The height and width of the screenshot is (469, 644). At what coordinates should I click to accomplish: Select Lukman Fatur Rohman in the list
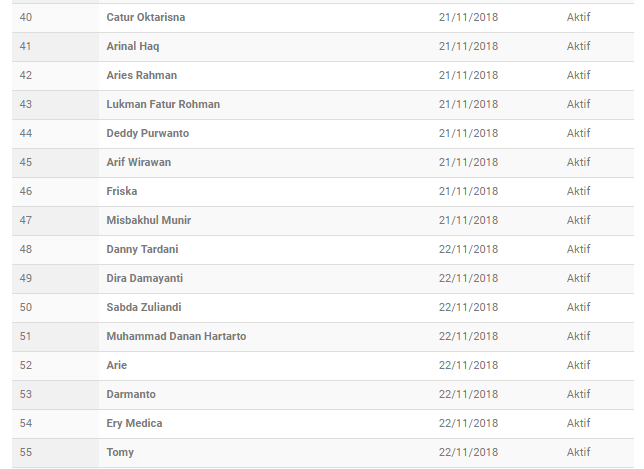click(163, 104)
